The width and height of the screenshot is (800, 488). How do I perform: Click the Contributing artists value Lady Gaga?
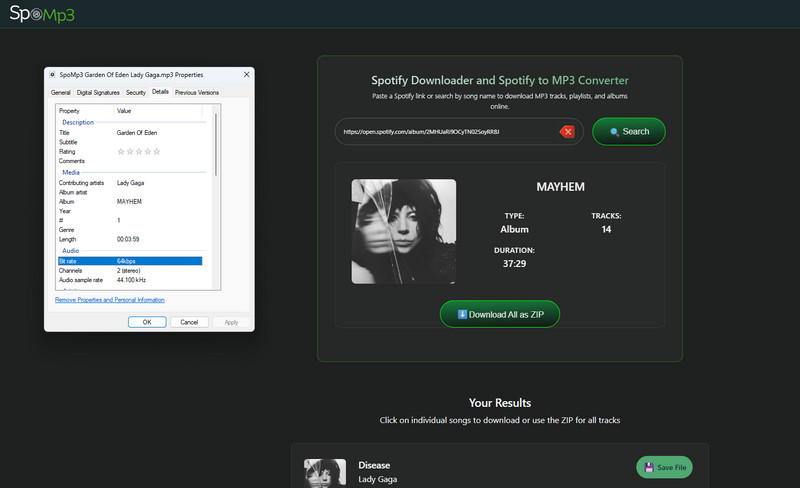coord(130,183)
